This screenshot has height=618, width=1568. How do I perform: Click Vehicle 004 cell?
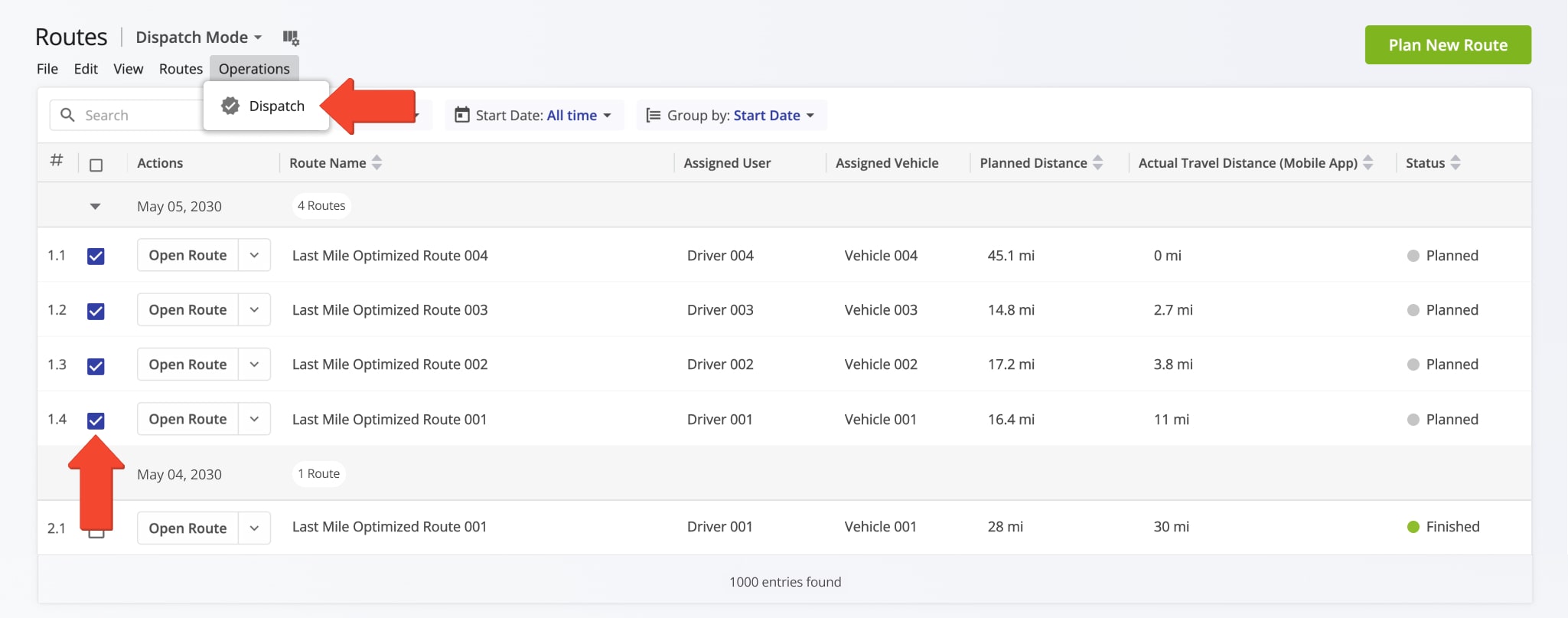point(881,256)
